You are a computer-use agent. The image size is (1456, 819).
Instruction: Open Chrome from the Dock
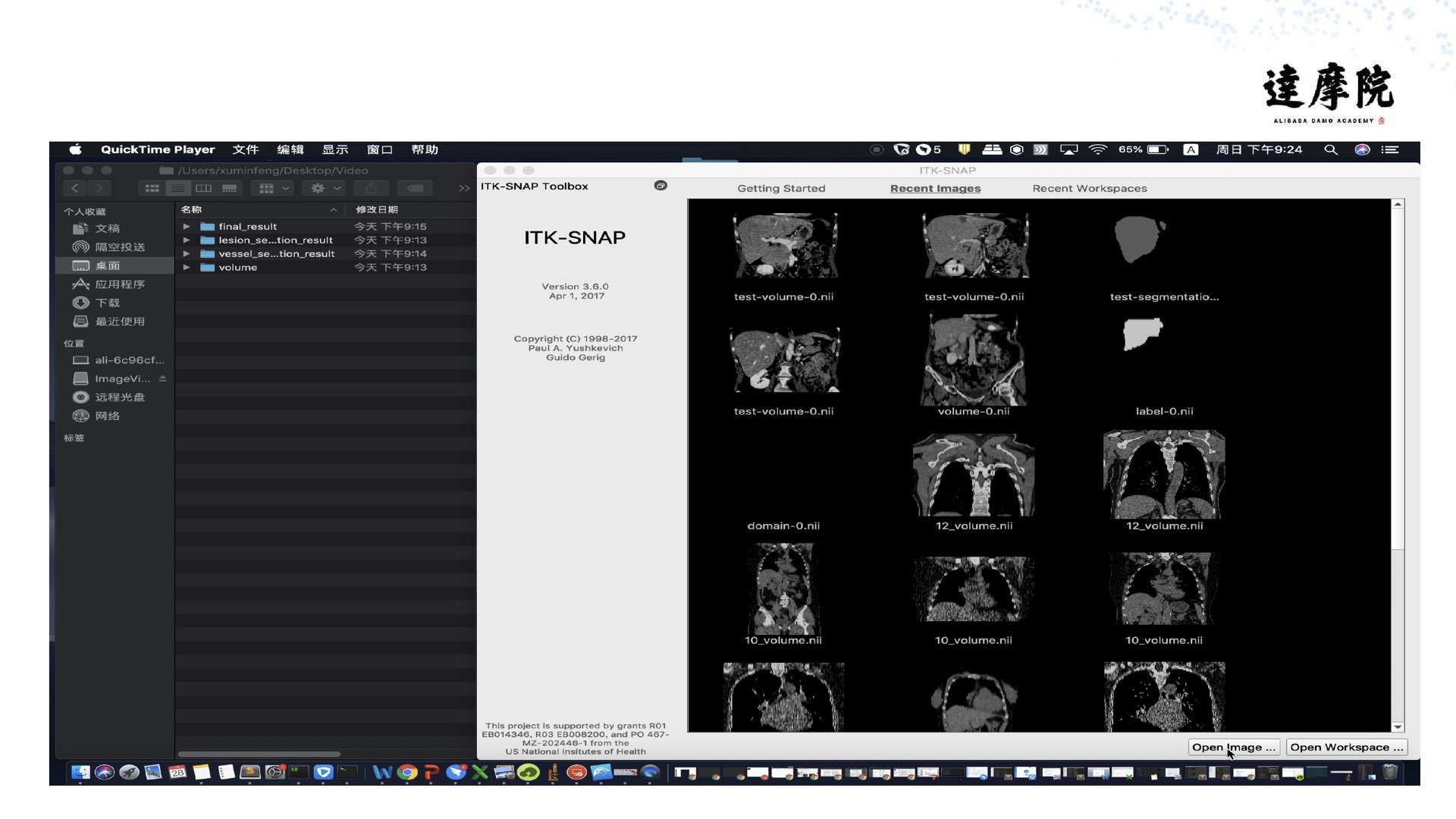coord(407,772)
